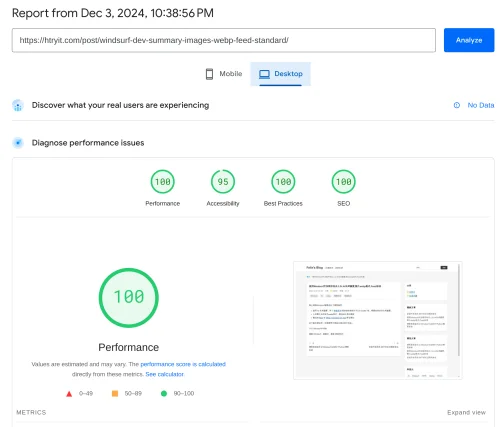
Task: Click the 0–49 legend text
Action: point(86,394)
